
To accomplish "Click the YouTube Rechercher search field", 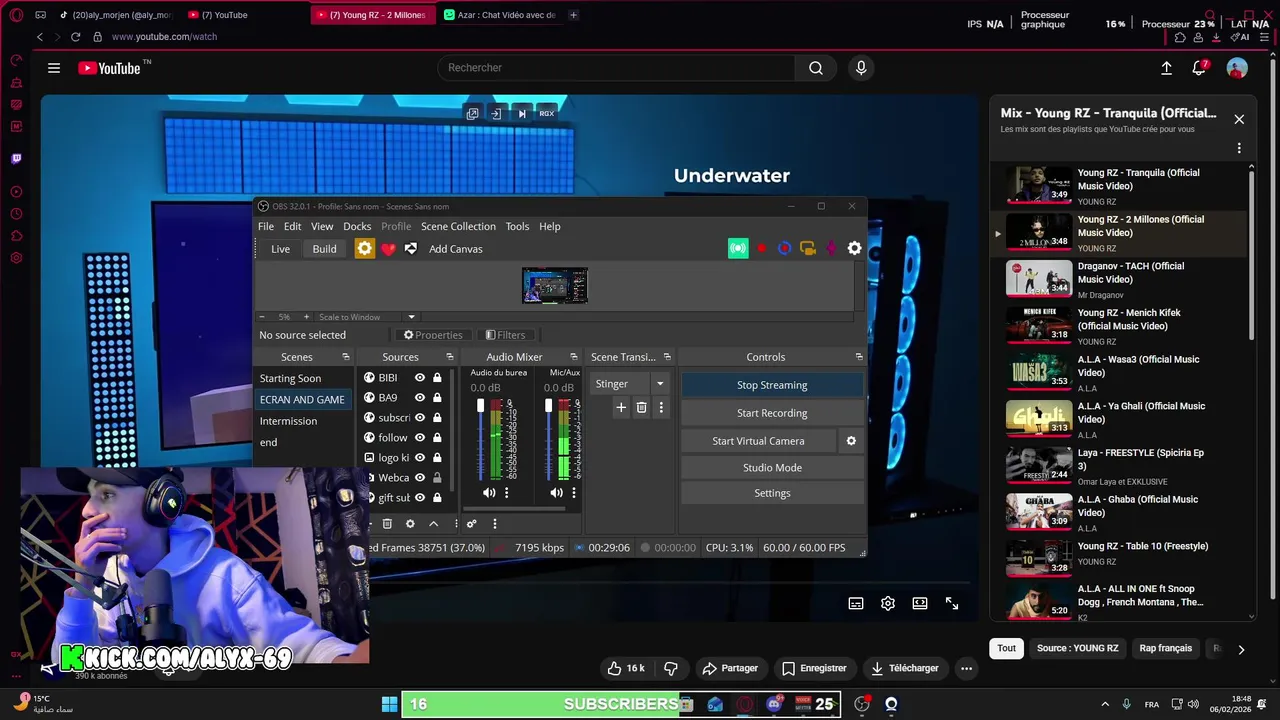I will coord(616,68).
